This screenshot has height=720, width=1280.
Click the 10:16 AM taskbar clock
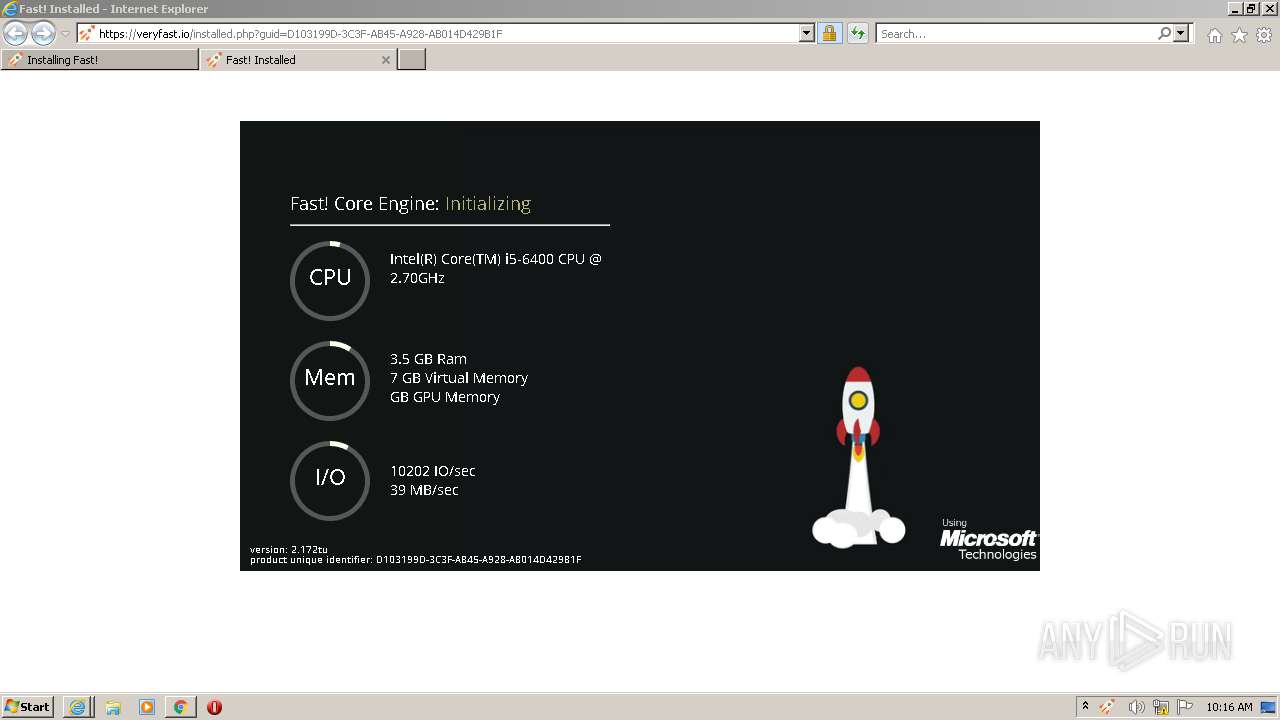point(1229,707)
